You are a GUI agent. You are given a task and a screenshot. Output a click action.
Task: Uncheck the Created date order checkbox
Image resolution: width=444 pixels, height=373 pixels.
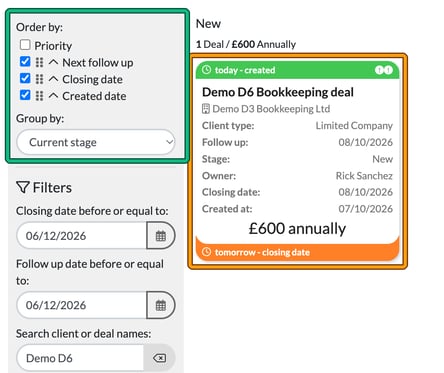[x=25, y=95]
